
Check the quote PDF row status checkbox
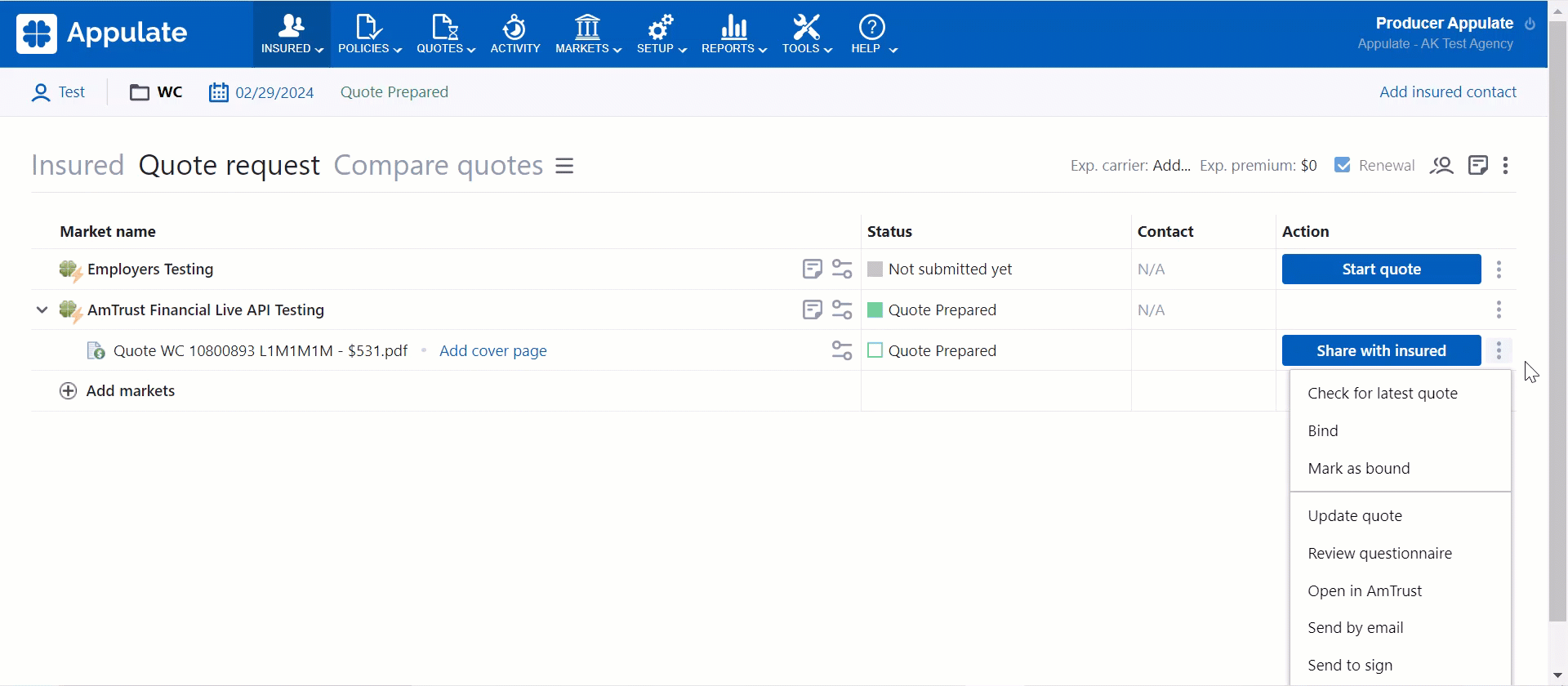[875, 350]
